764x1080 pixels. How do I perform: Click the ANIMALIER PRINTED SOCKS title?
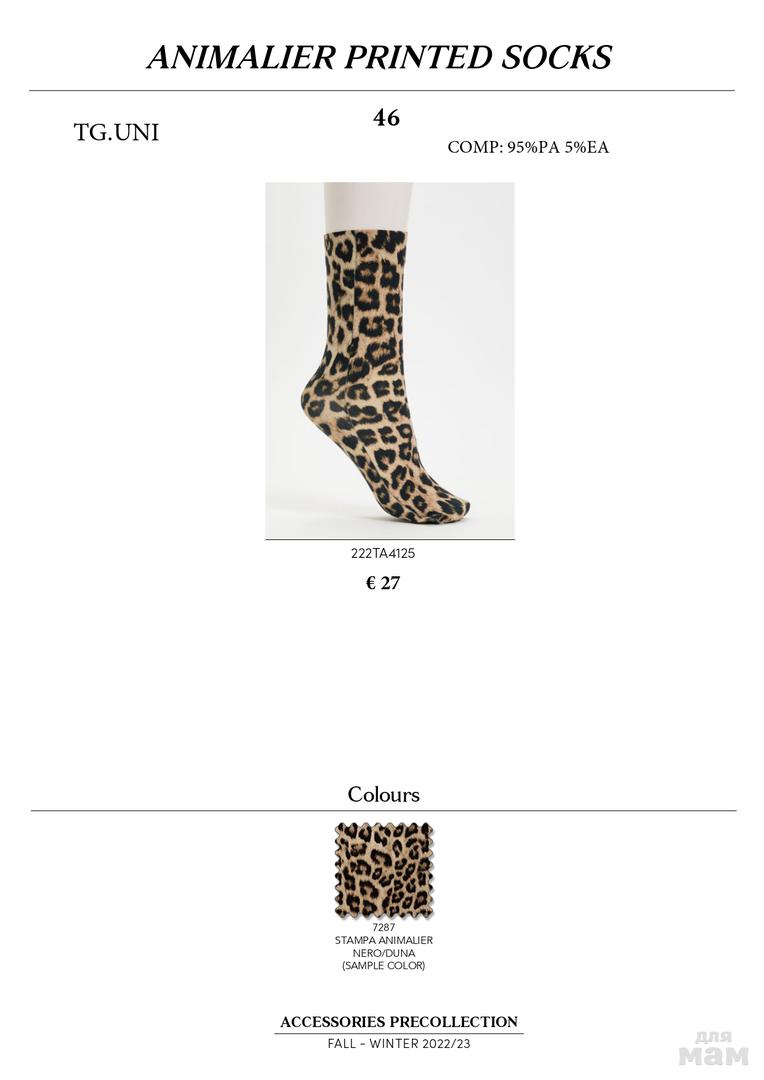pos(380,57)
